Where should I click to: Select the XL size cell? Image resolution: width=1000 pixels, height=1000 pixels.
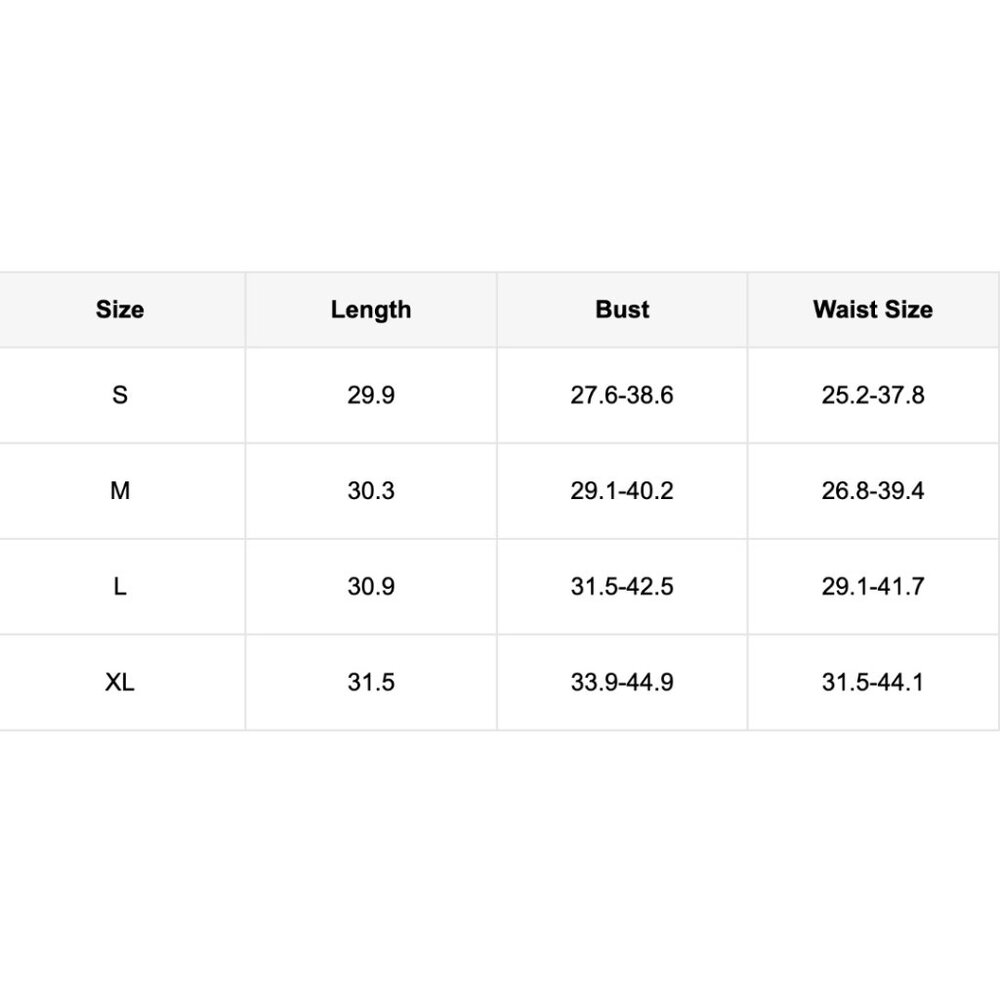point(120,682)
